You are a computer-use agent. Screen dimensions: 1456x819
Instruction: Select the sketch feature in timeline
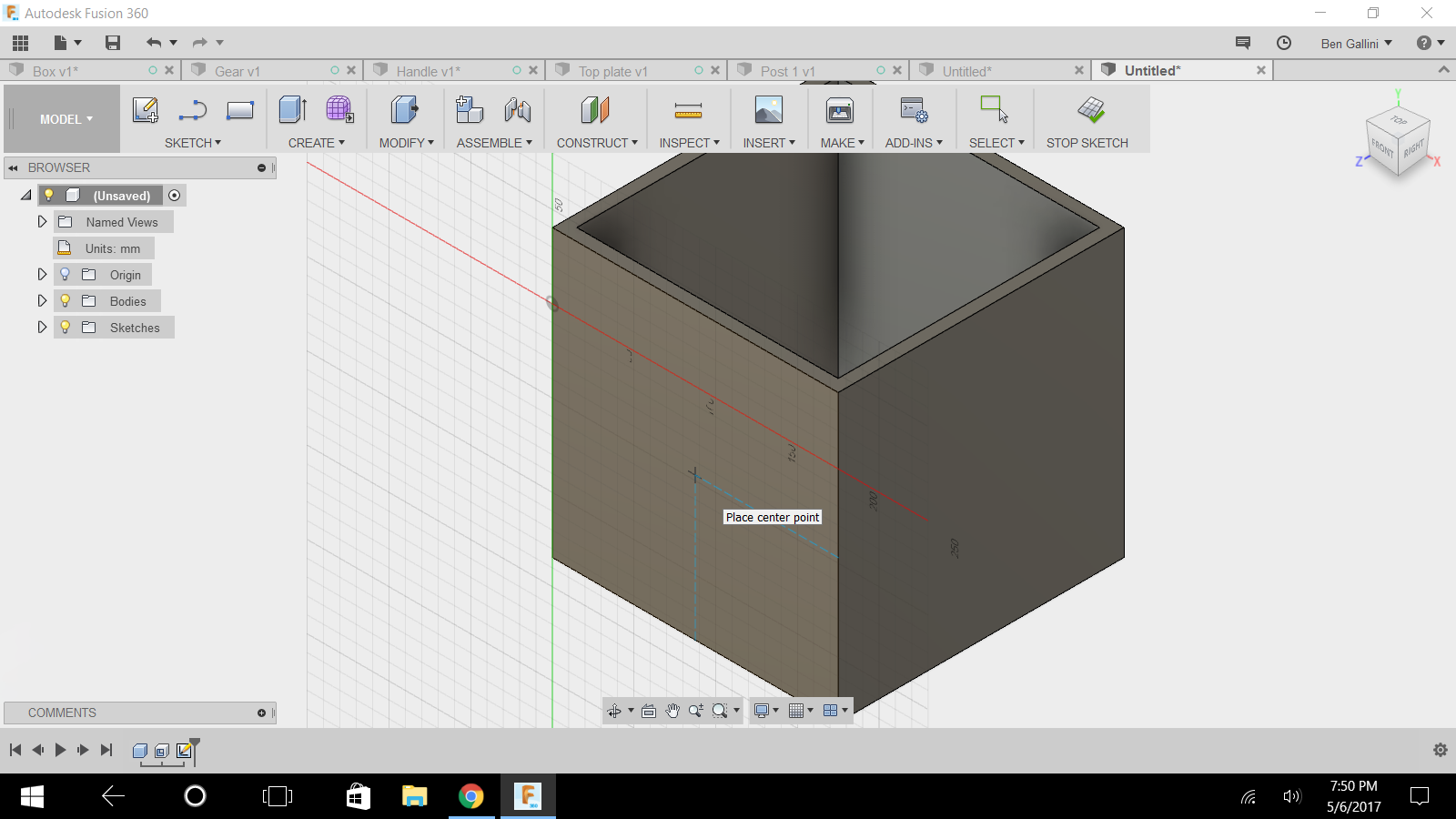point(185,751)
